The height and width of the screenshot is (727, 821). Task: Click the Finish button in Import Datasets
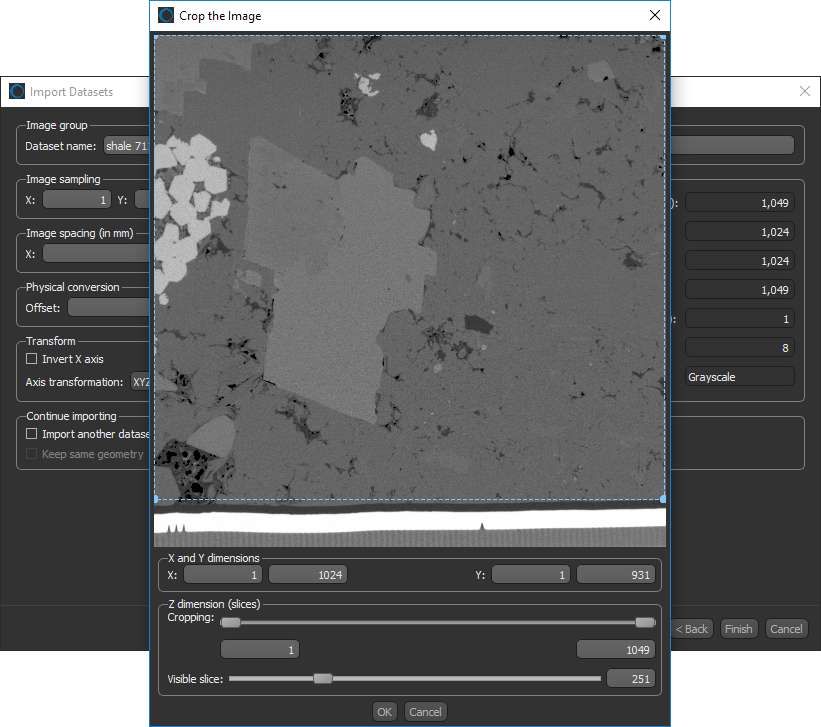point(739,629)
